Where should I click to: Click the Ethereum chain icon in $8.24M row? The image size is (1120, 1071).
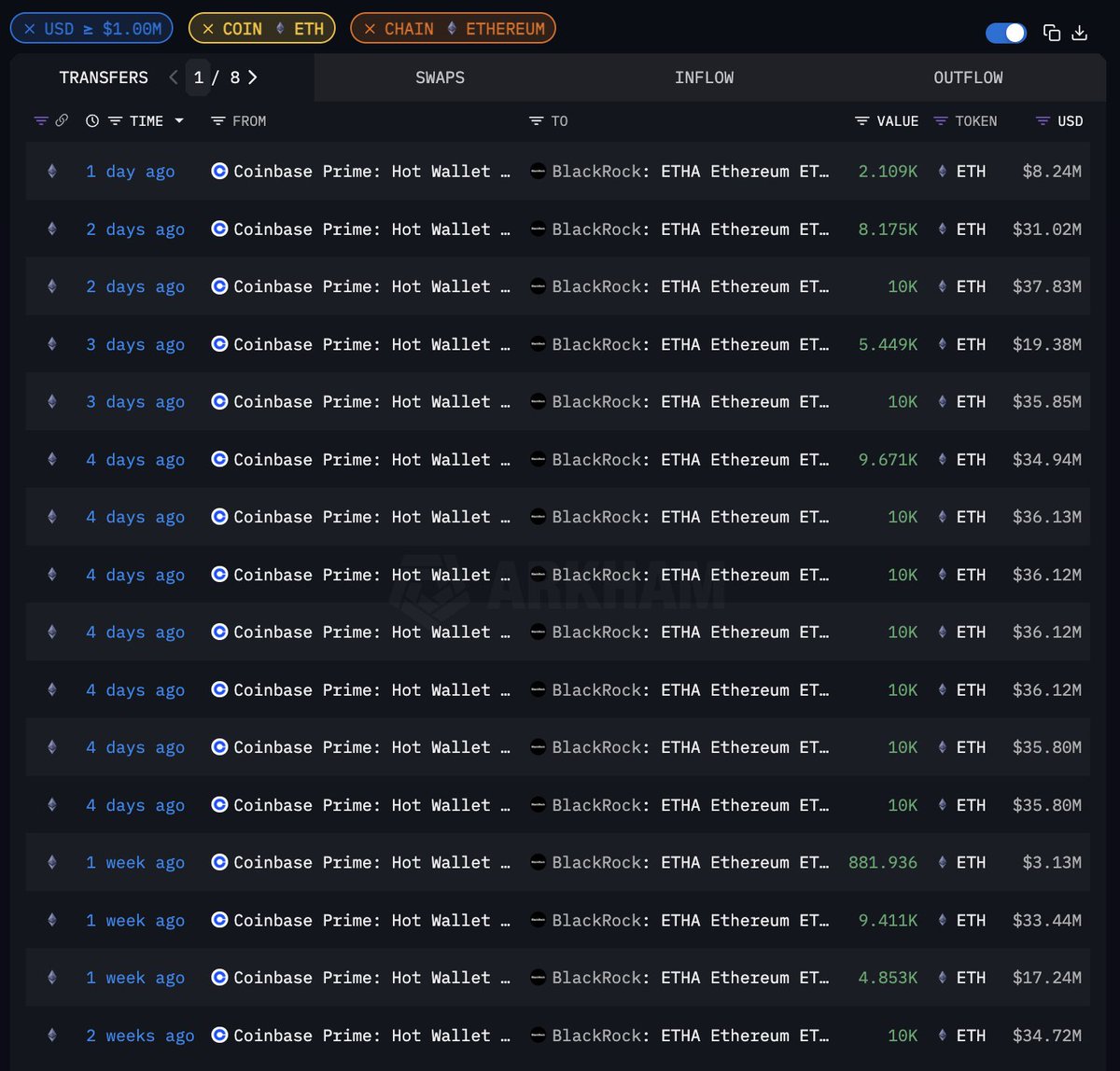coord(52,172)
